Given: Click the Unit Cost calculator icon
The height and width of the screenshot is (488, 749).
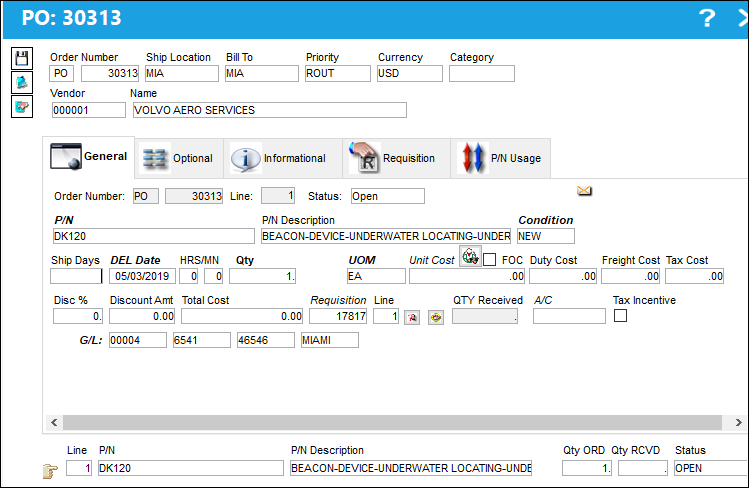Looking at the screenshot, I should pyautogui.click(x=470, y=256).
